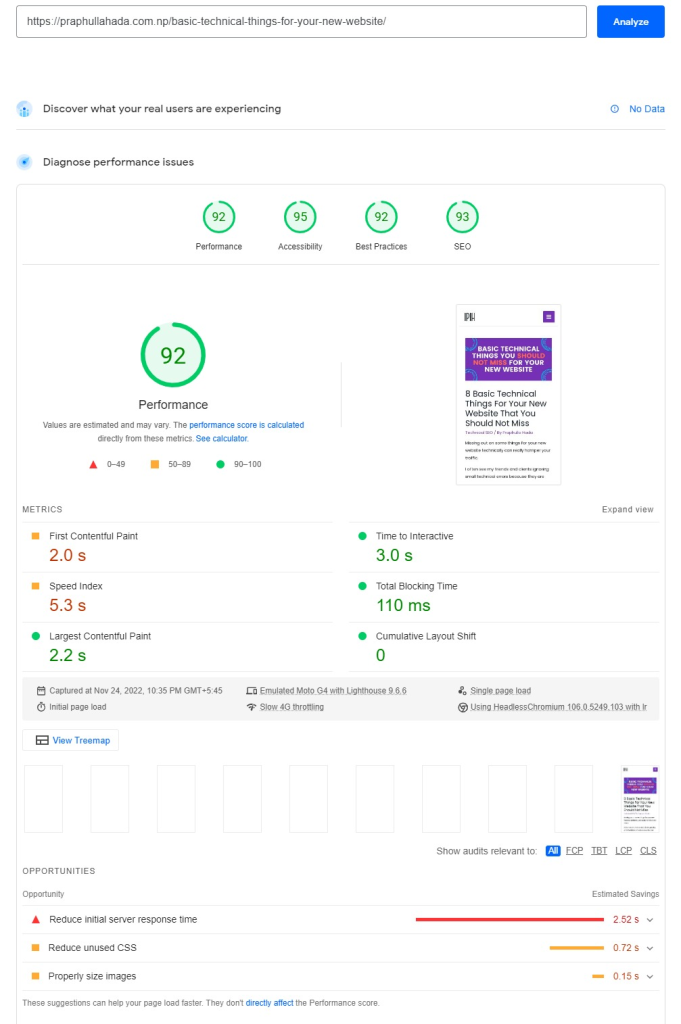Click the Performance score gauge in summary row
This screenshot has width=681, height=1024.
[x=218, y=217]
